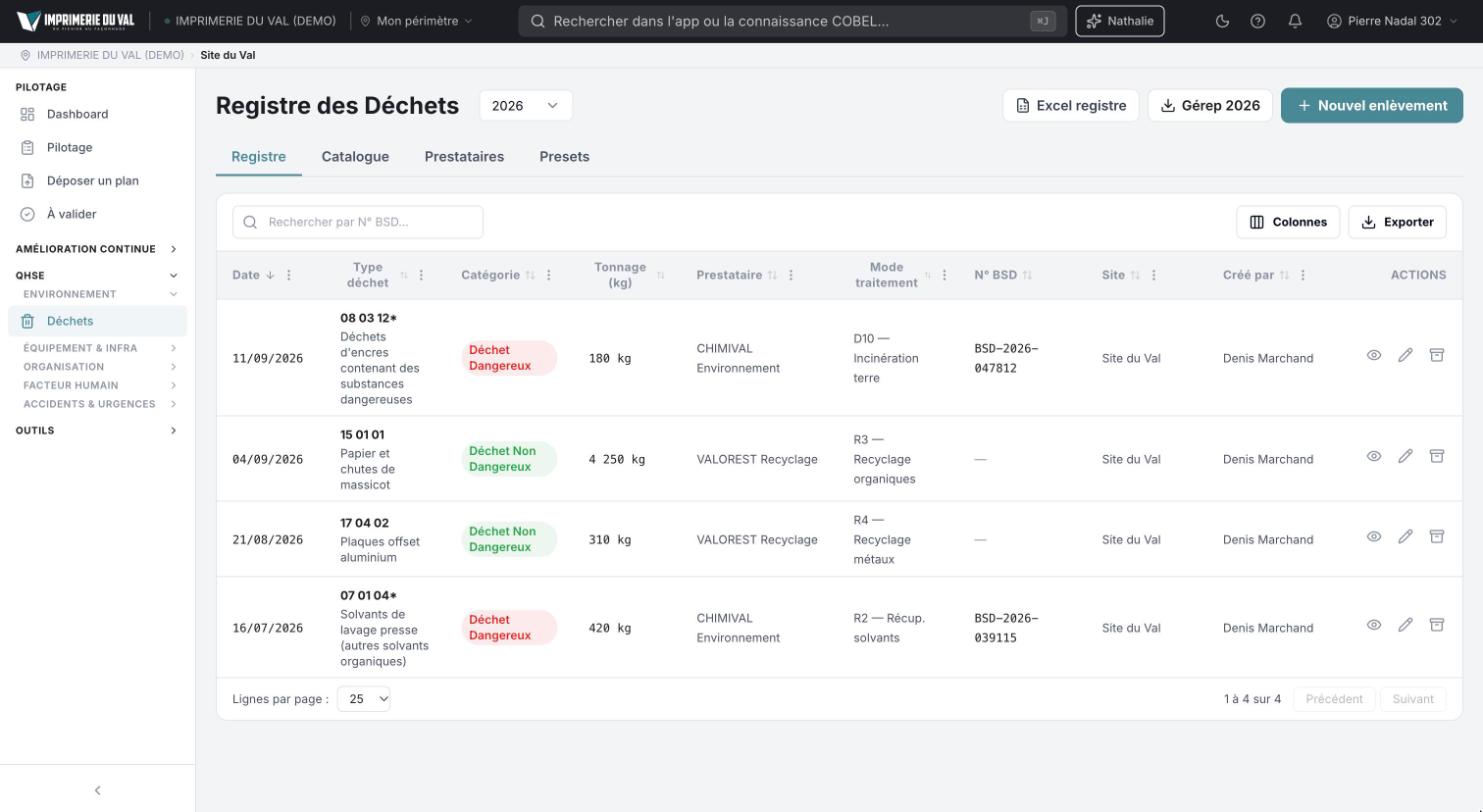View the 21/08/2026 Plaques offset entry
1483x812 pixels.
[x=1374, y=536]
